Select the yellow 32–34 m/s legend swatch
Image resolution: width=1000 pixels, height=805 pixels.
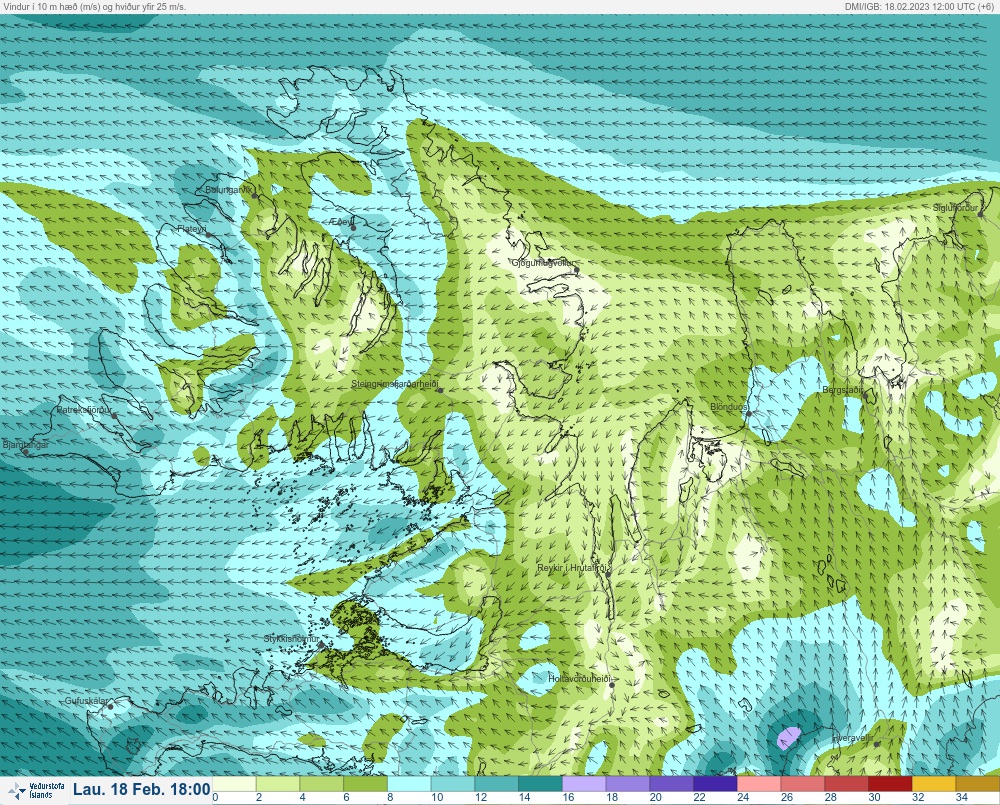pyautogui.click(x=934, y=783)
